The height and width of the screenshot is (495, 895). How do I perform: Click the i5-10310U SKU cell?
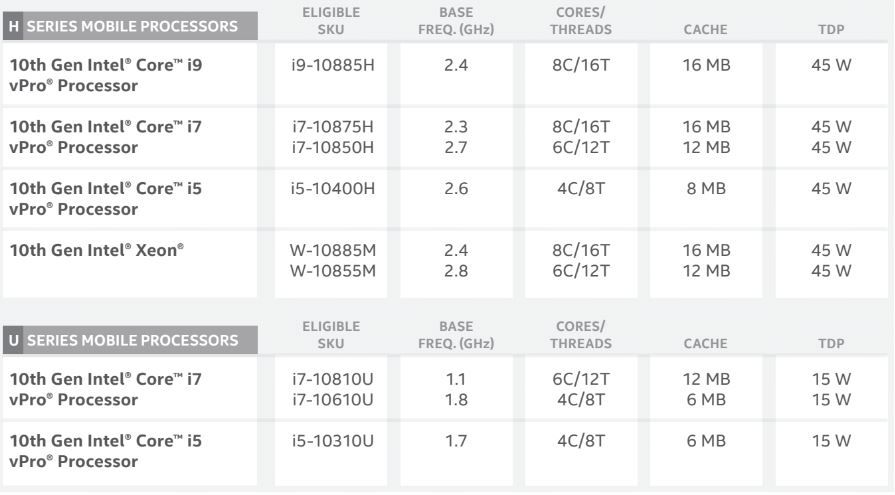[x=330, y=442]
